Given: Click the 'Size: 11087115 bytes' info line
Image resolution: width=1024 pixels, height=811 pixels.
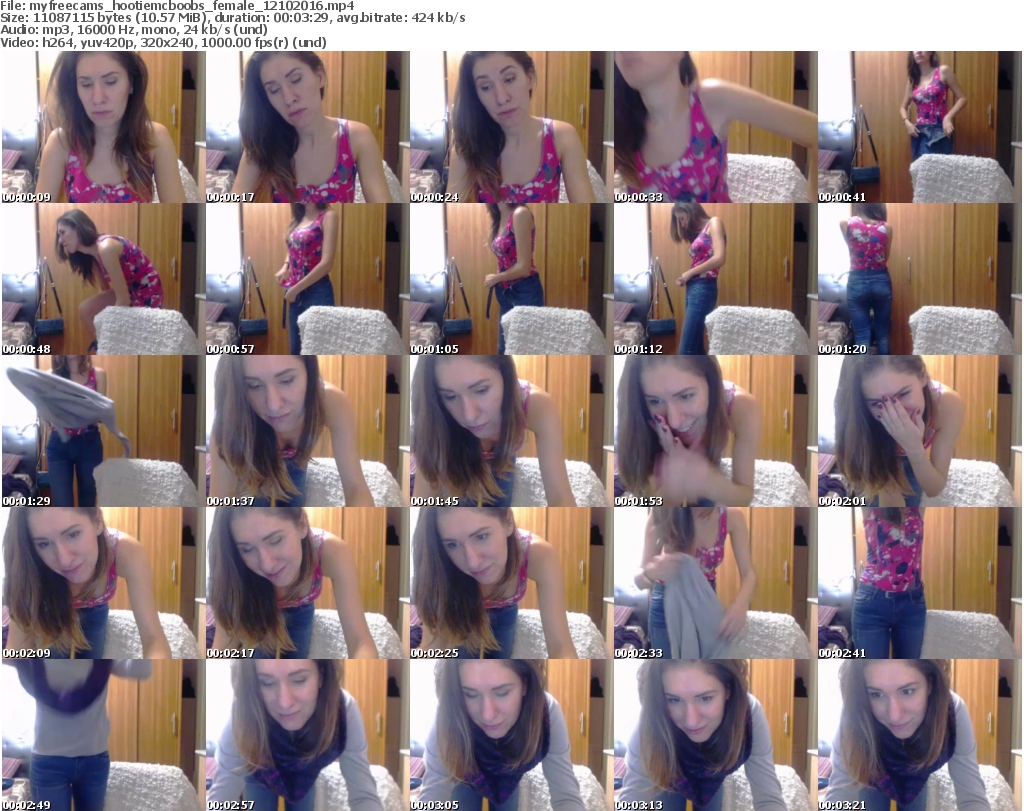Looking at the screenshot, I should pyautogui.click(x=232, y=18).
